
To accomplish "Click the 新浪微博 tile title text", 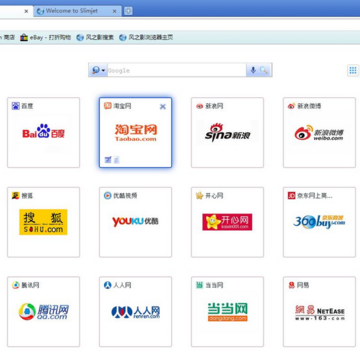I will tap(309, 106).
